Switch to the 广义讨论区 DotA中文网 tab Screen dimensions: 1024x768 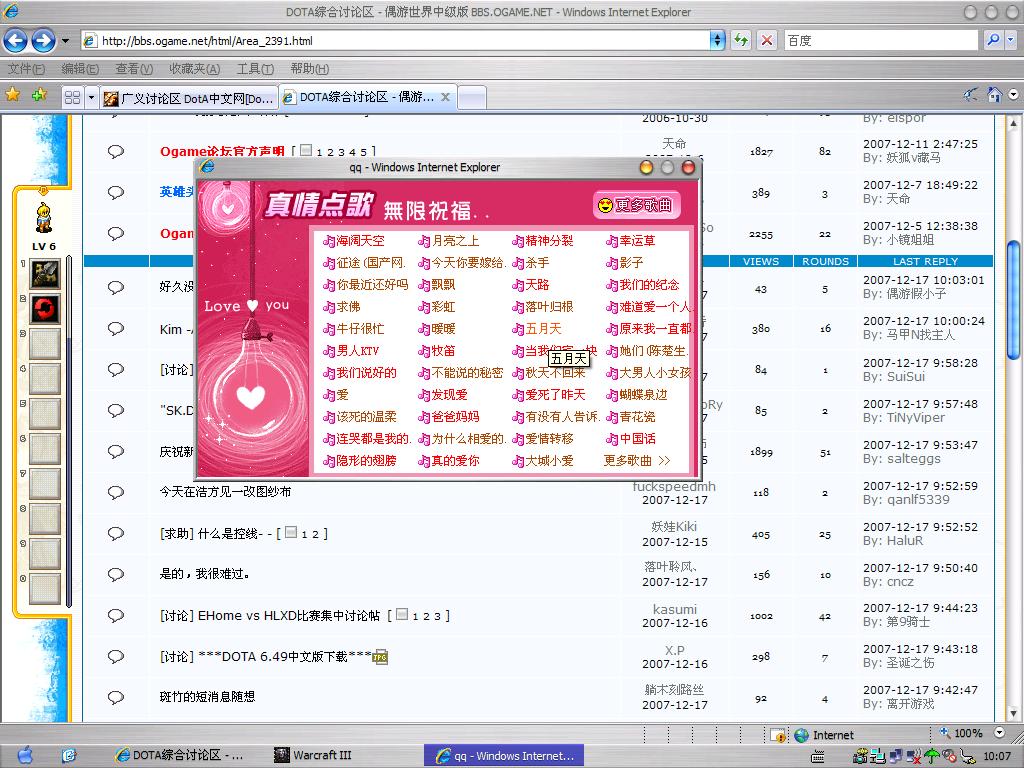[189, 98]
